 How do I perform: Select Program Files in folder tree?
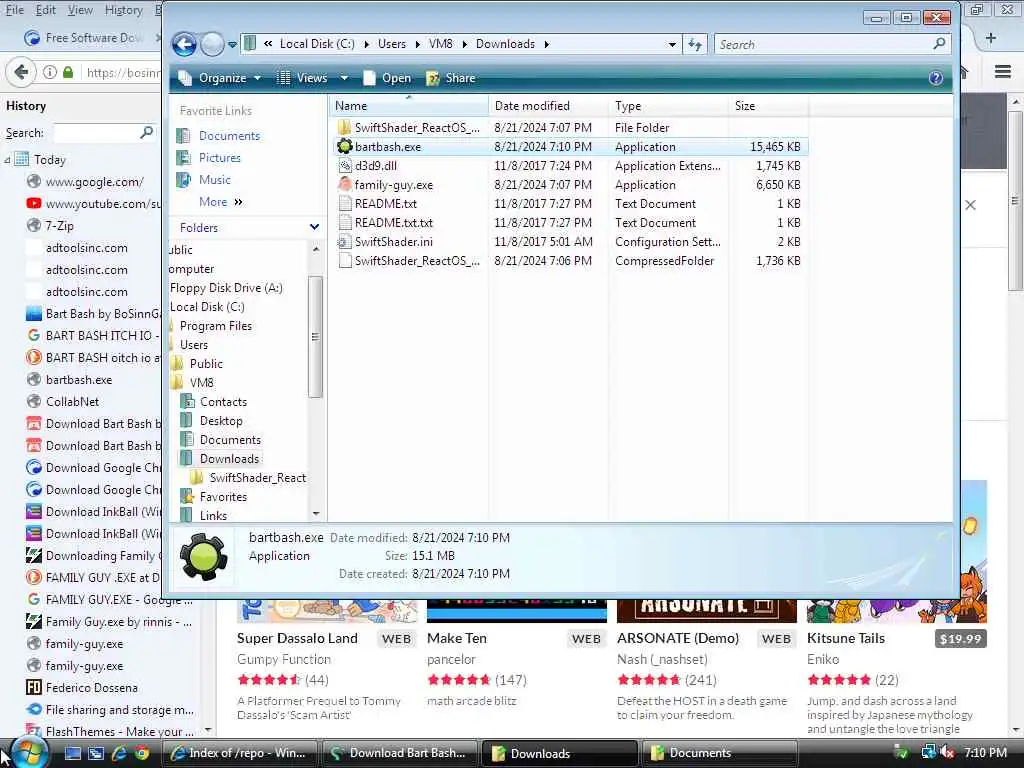coord(216,326)
